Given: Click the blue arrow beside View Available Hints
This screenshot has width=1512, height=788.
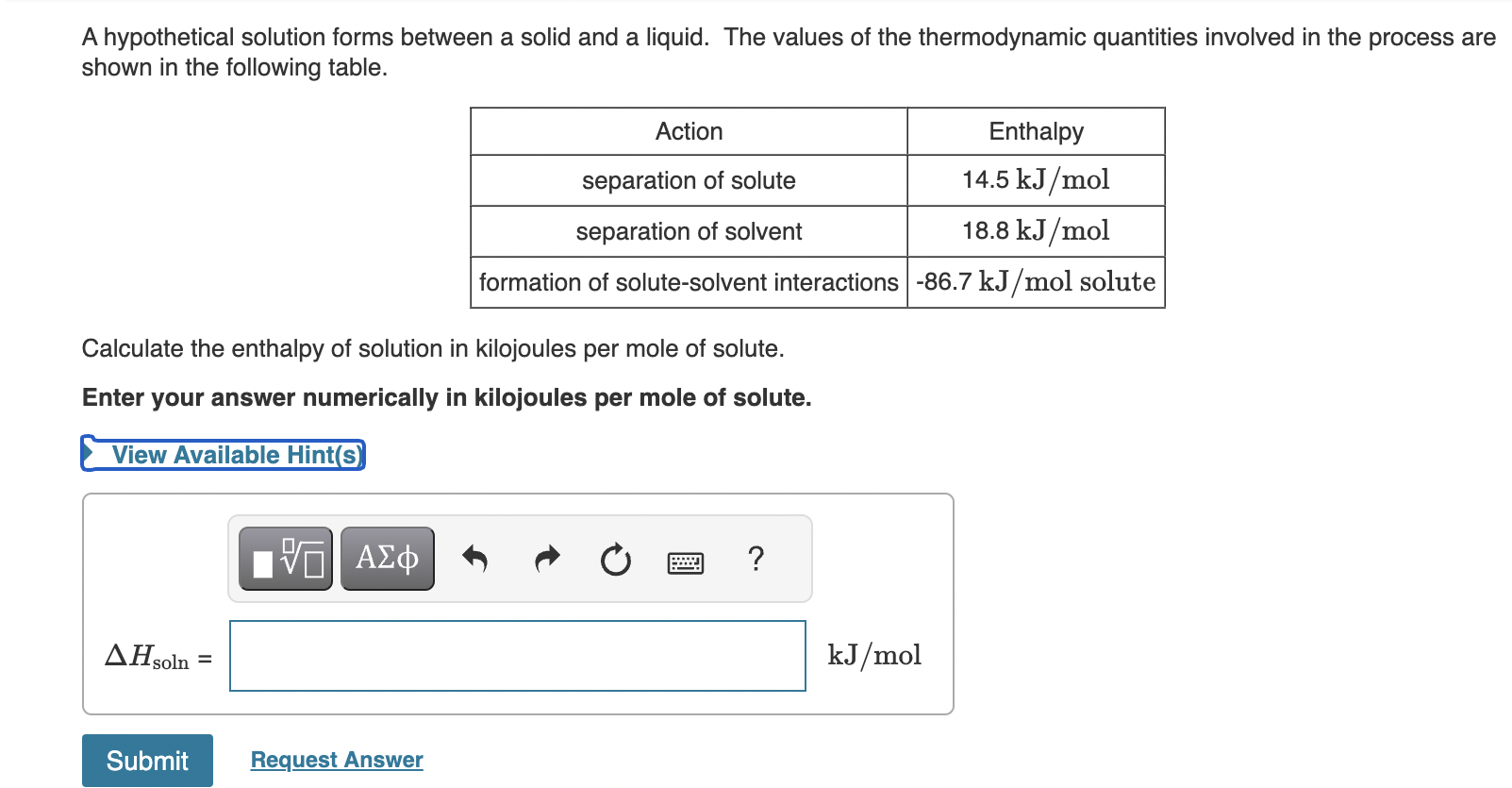Looking at the screenshot, I should pyautogui.click(x=91, y=454).
